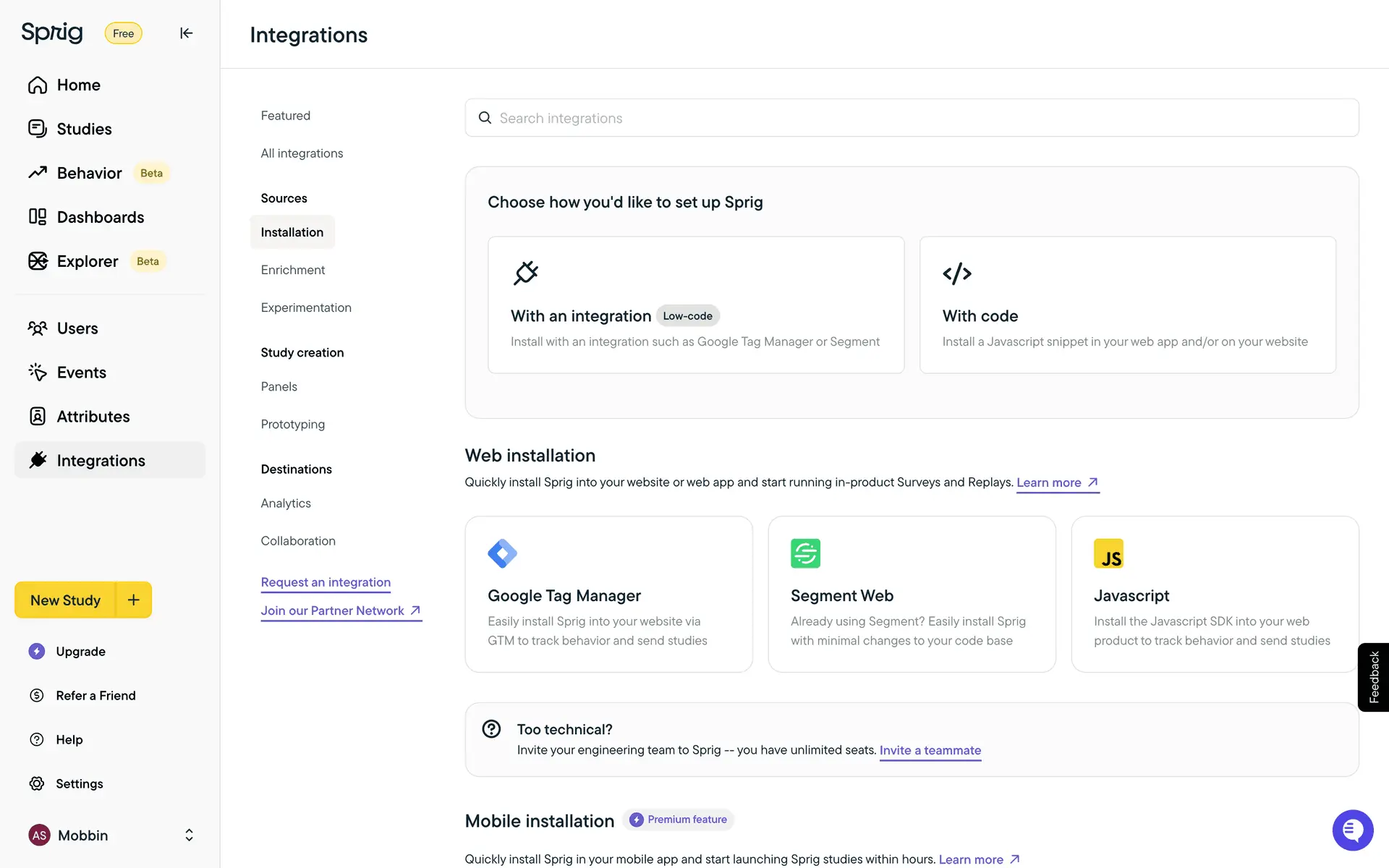Viewport: 1389px width, 868px height.
Task: Expand the Mobbin account switcher
Action: click(x=189, y=835)
